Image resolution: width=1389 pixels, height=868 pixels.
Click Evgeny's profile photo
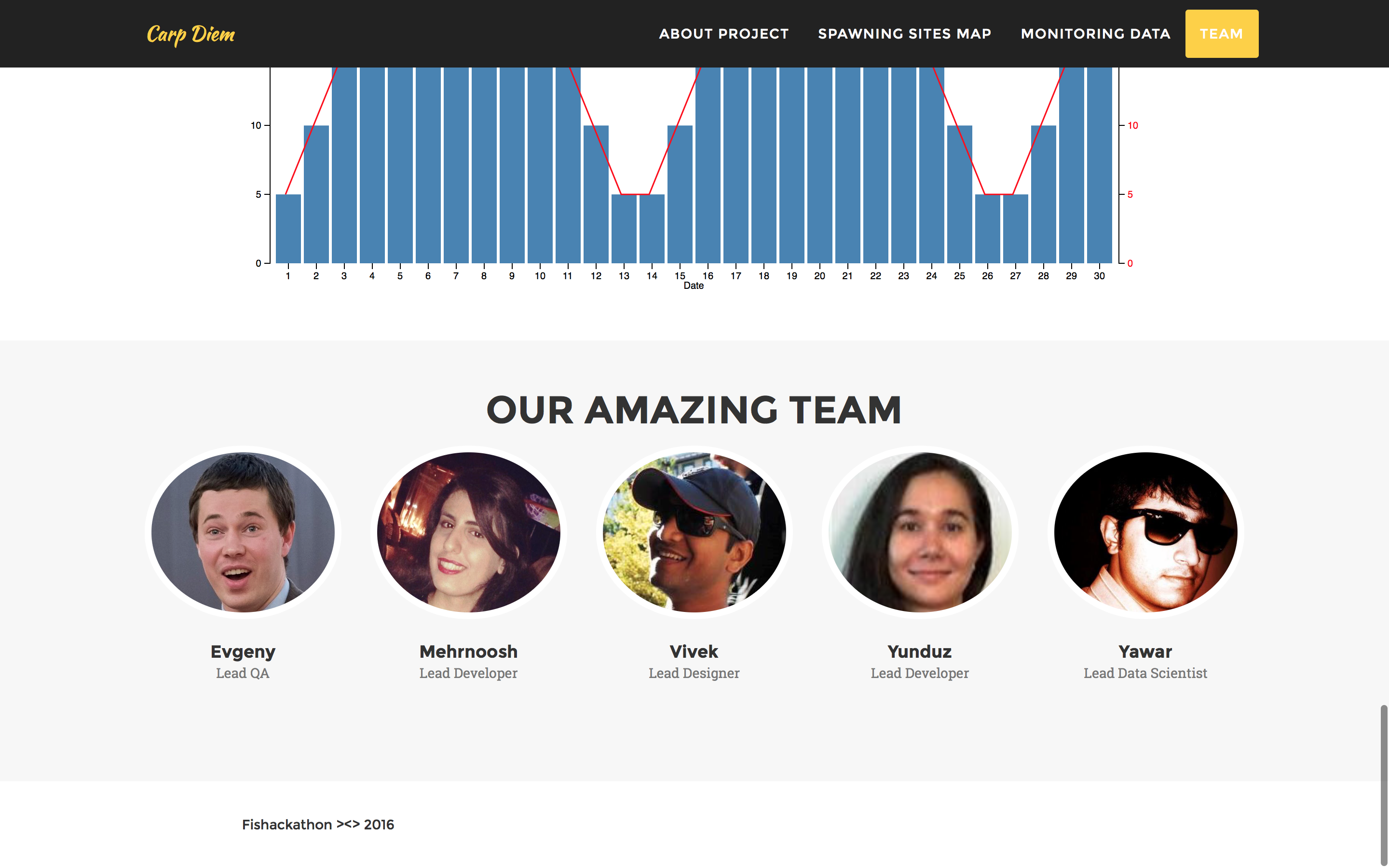point(243,531)
